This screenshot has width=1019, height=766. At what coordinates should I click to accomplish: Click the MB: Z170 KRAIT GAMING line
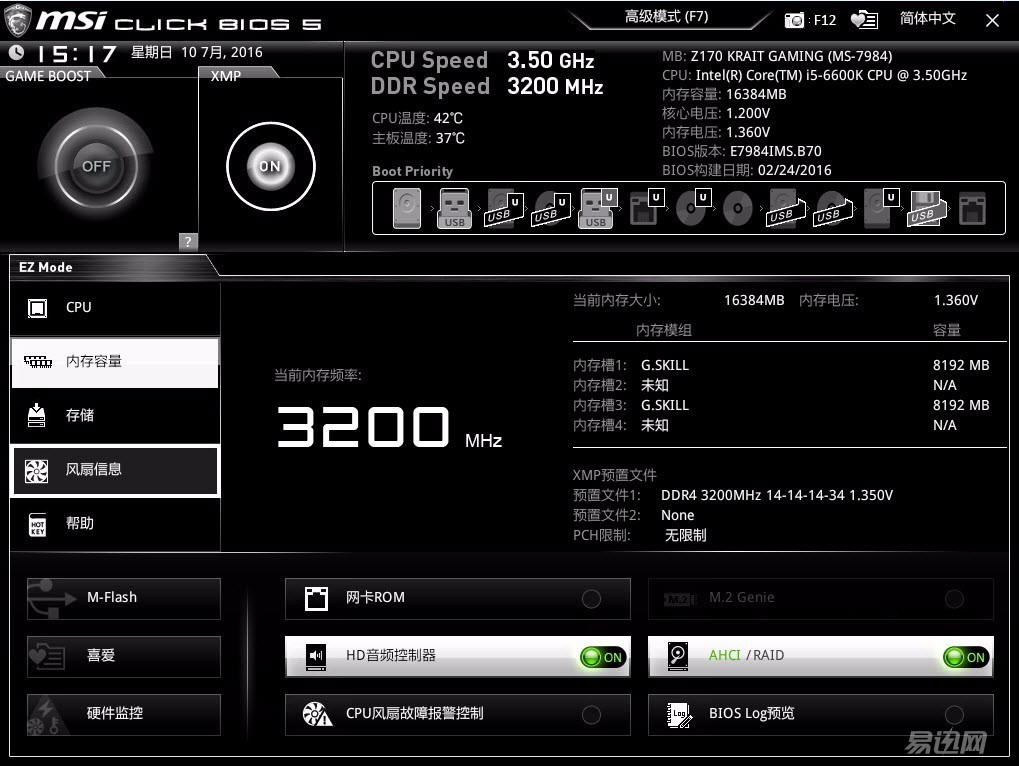pos(777,57)
